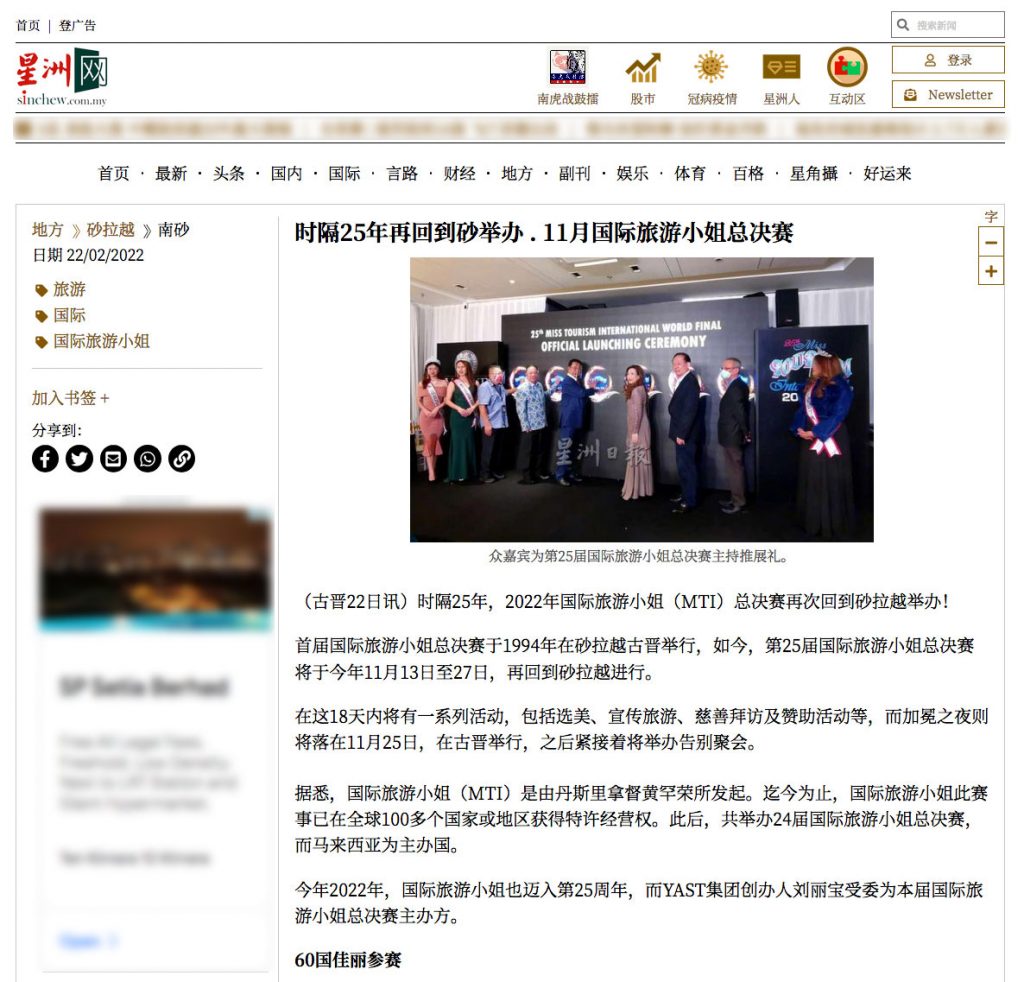Click the 登录 login button
The width and height of the screenshot is (1024, 982).
(948, 60)
